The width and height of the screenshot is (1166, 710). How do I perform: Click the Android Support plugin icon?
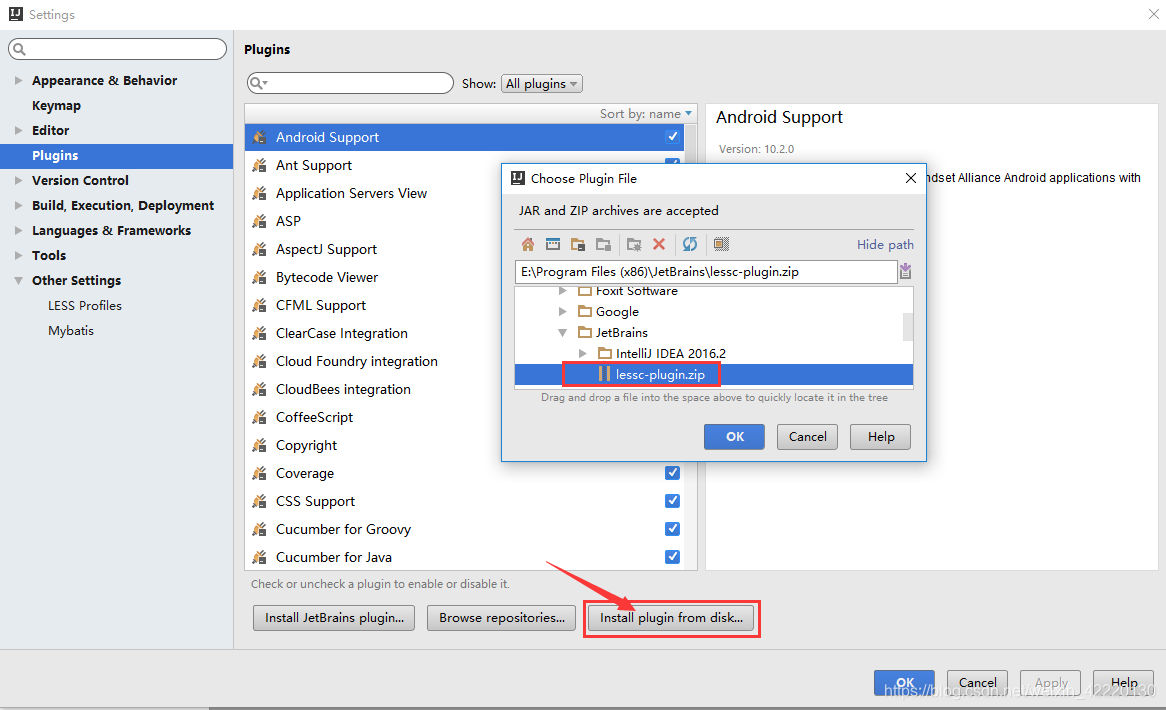coord(260,137)
